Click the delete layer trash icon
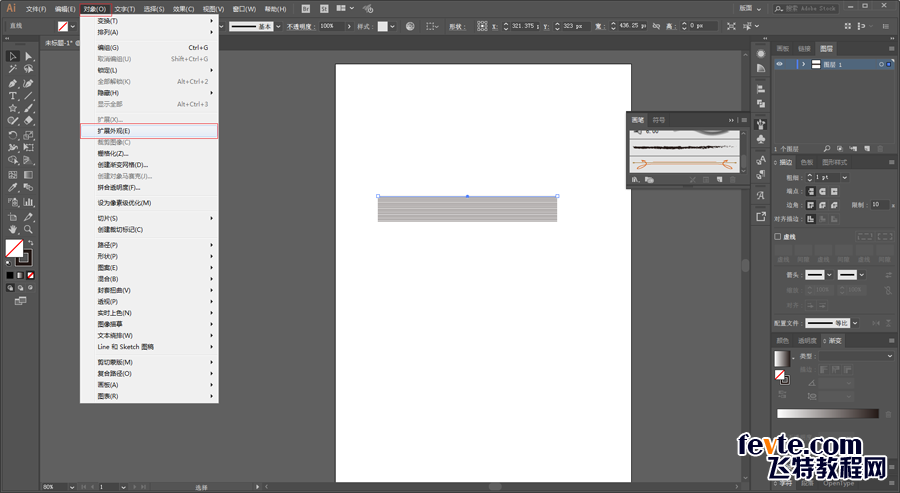900x493 pixels. pos(880,149)
